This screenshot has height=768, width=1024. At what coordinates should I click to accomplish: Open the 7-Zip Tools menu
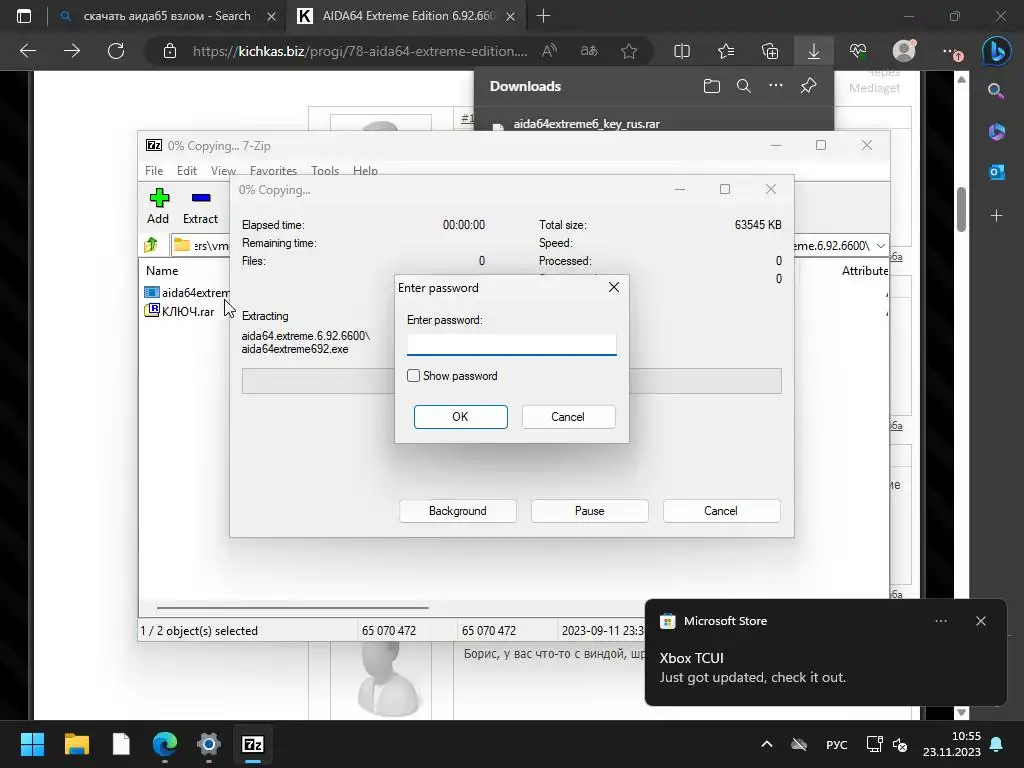pos(325,170)
